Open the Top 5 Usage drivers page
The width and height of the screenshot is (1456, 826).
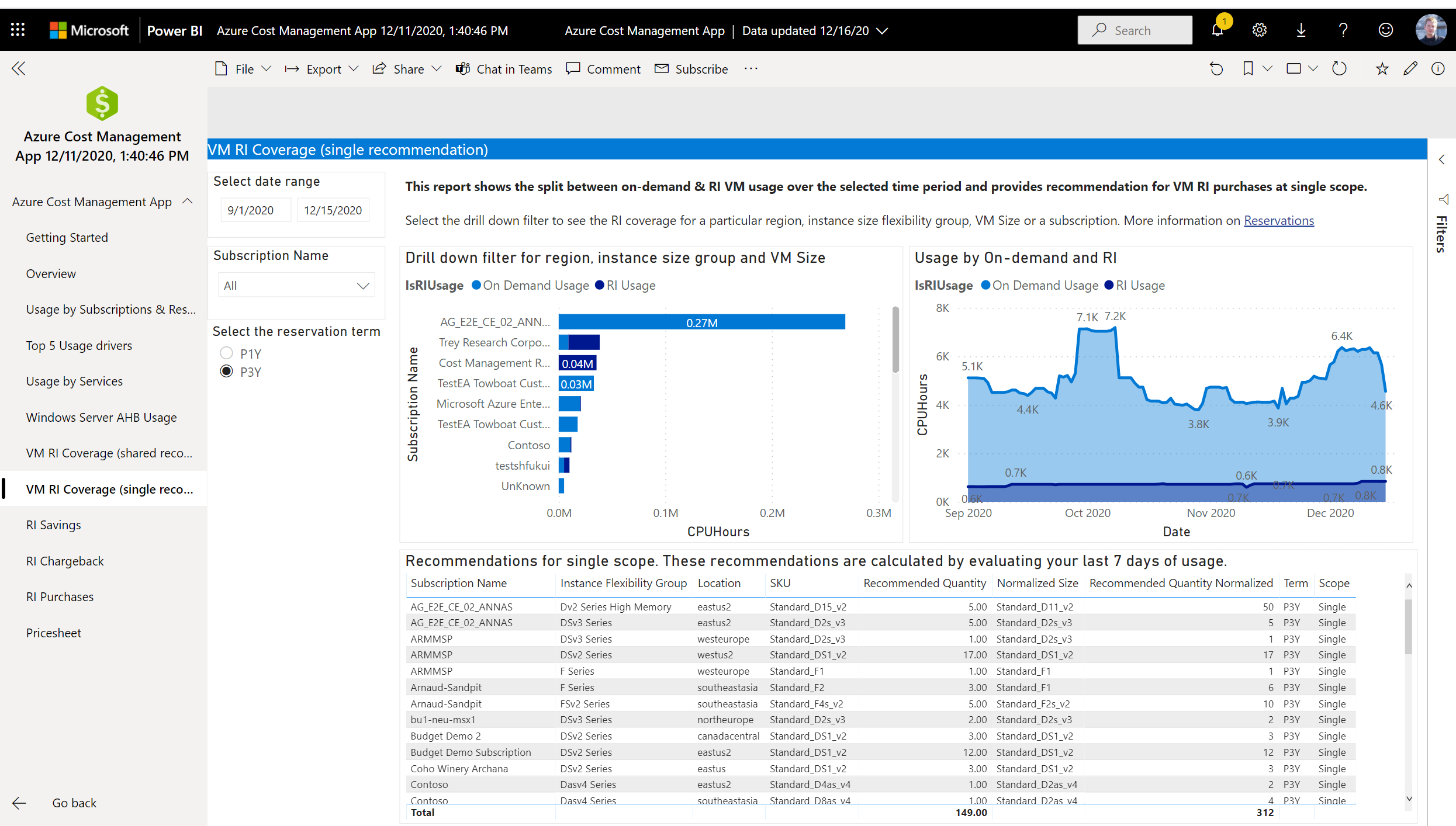[79, 346]
